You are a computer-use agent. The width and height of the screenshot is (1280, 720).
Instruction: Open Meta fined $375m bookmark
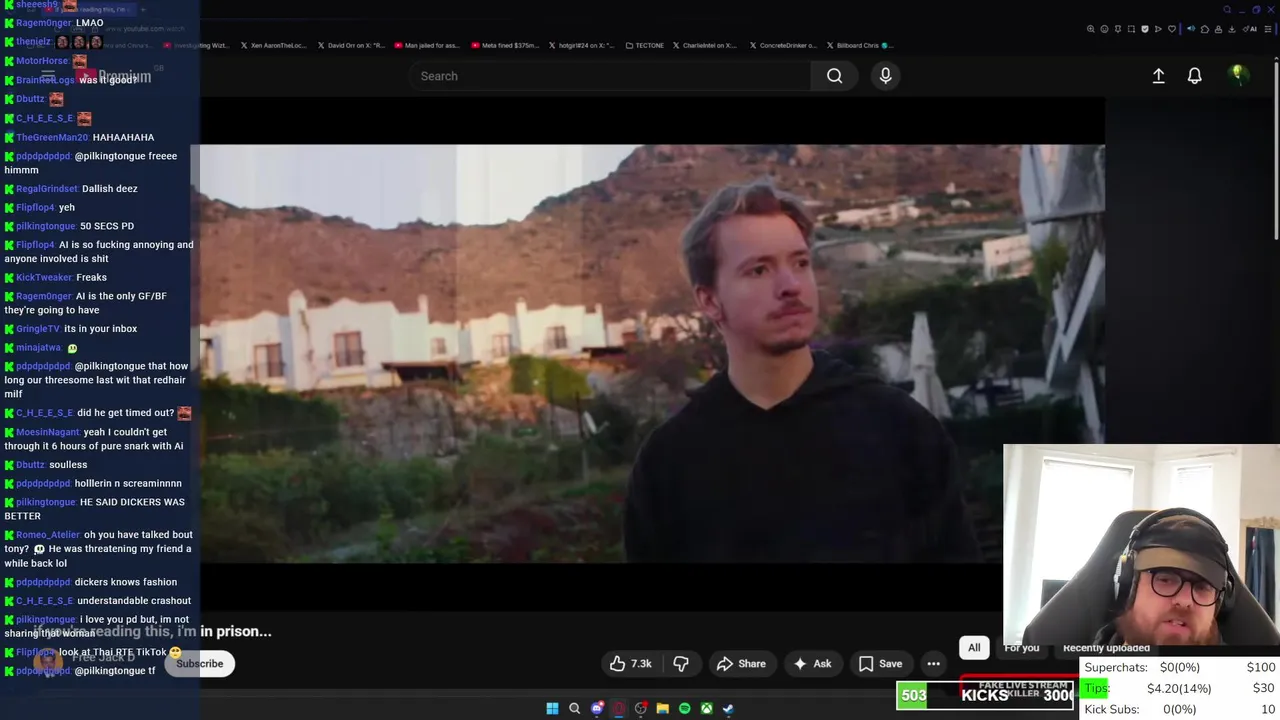pyautogui.click(x=504, y=45)
